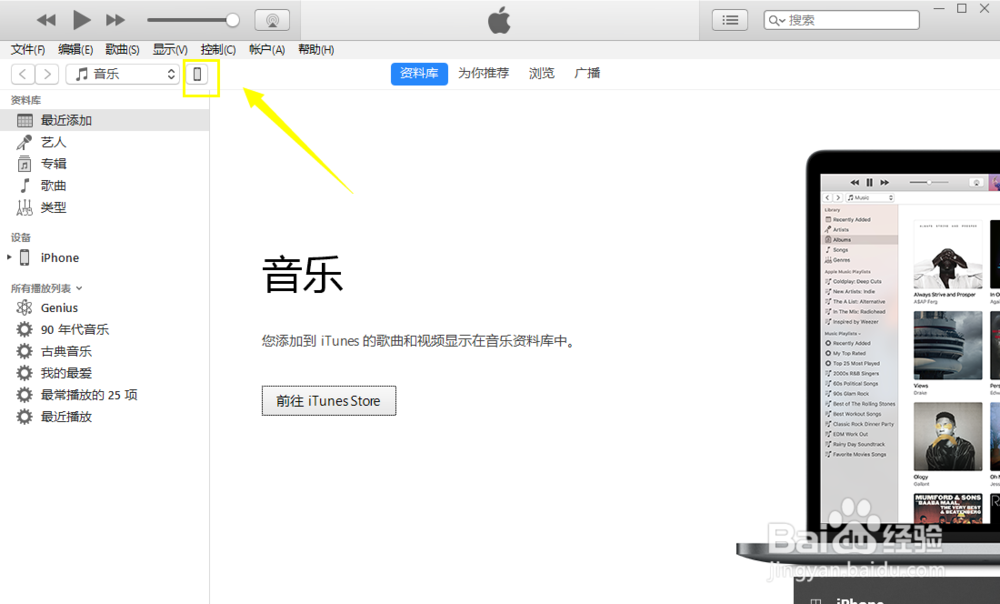Open the 控制(C) menu

coord(218,50)
